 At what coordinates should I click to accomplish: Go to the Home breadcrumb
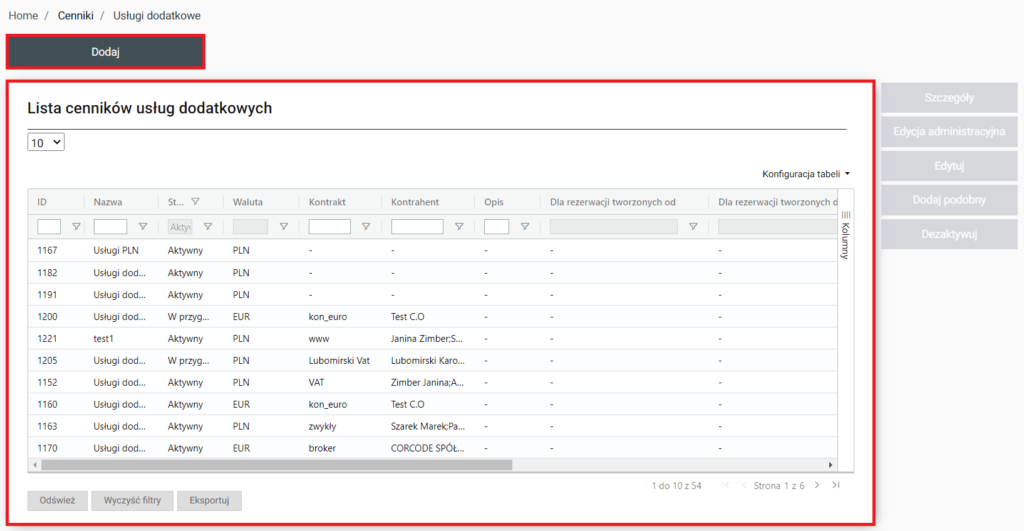(x=23, y=16)
